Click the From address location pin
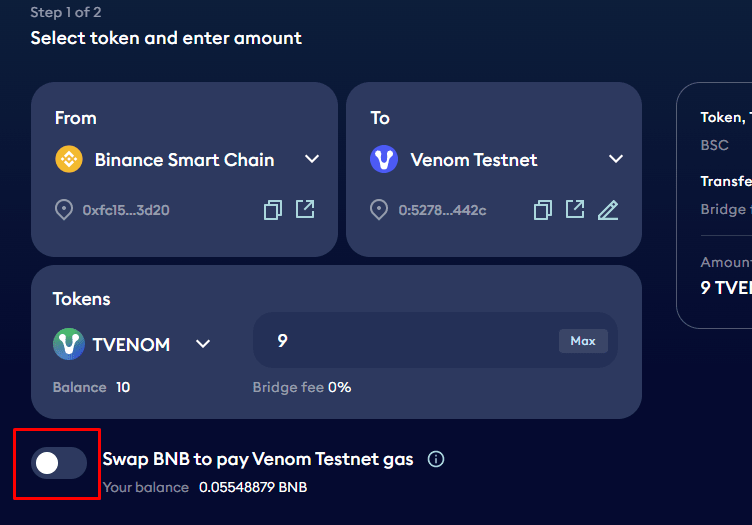The image size is (752, 525). (x=64, y=210)
